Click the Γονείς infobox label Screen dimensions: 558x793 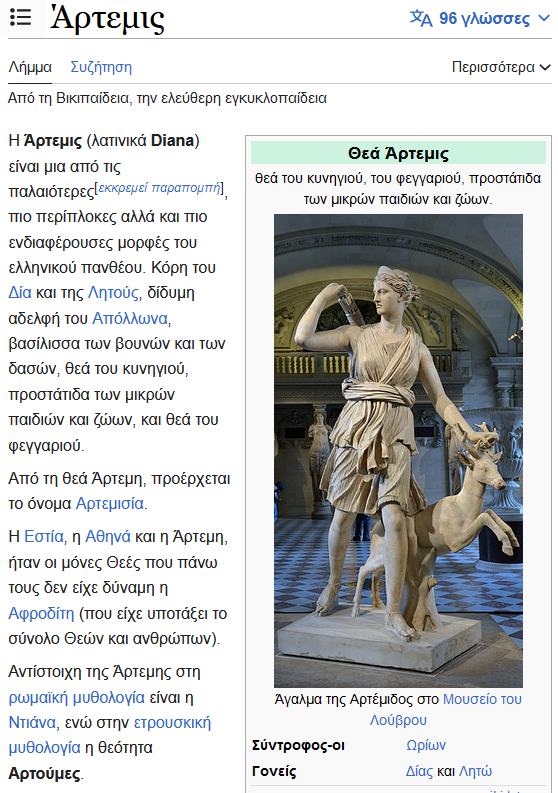(274, 771)
